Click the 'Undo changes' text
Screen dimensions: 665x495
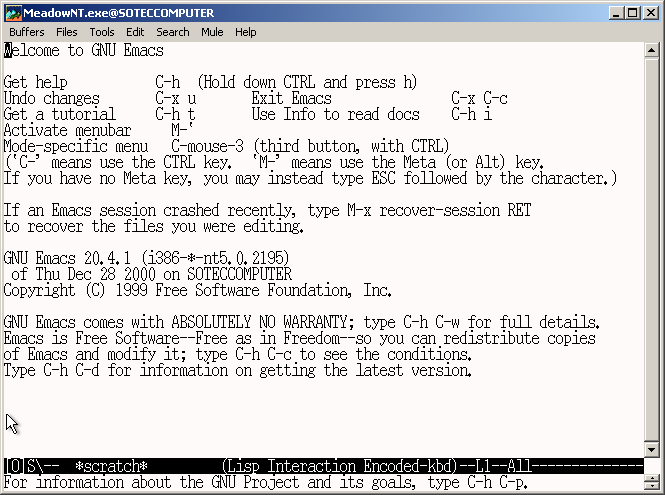(x=52, y=98)
